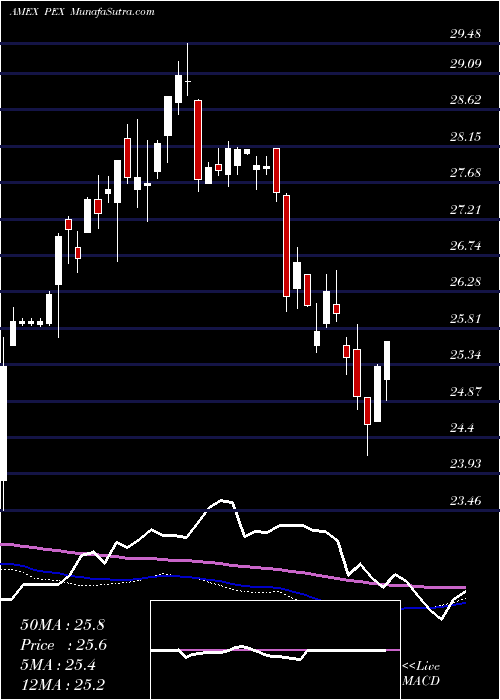The width and height of the screenshot is (500, 700).
Task: Select the 27.68 price axis label
Action: (466, 173)
